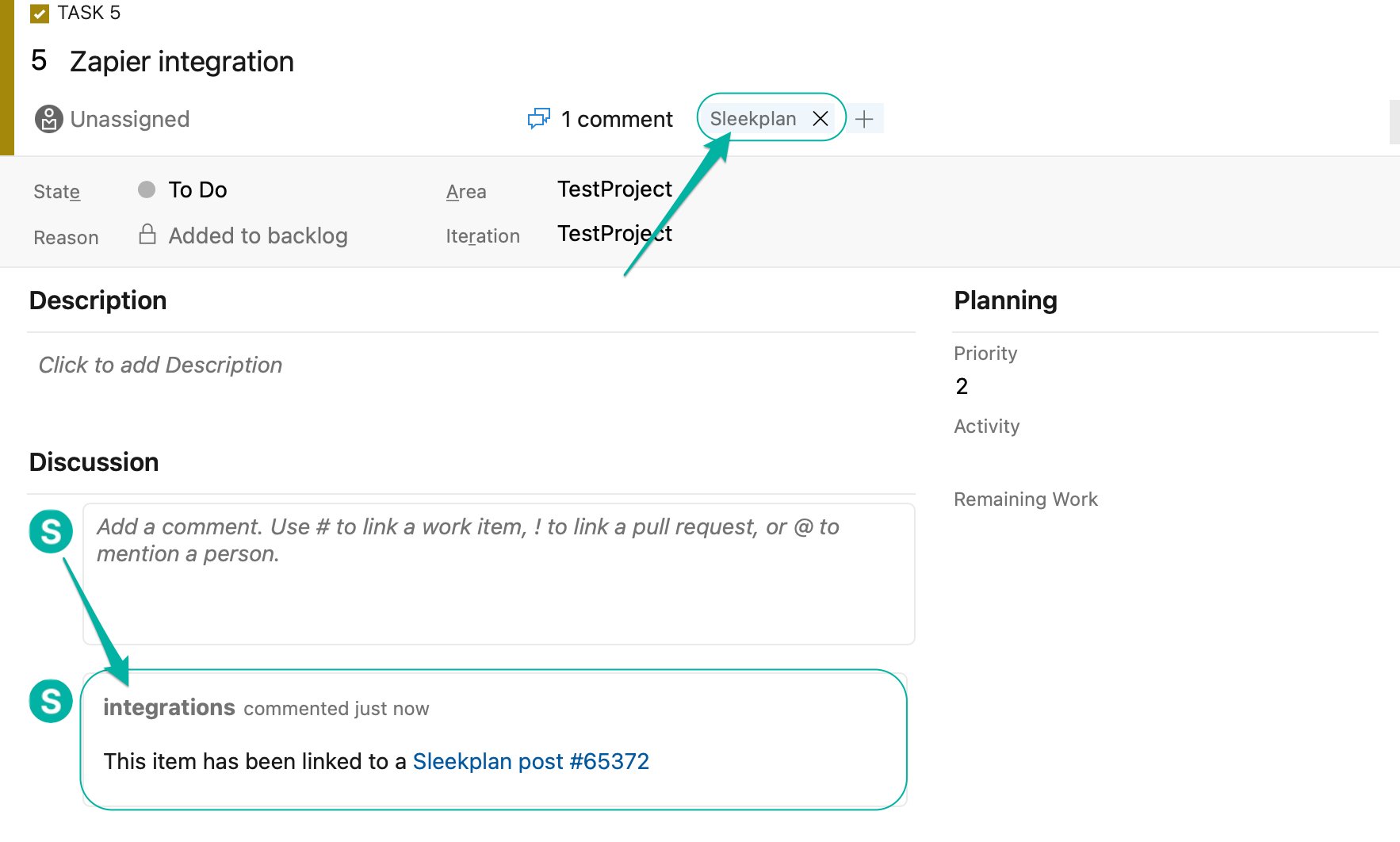Click the Iteration field label
Image resolution: width=1400 pixels, height=842 pixels.
coord(483,236)
